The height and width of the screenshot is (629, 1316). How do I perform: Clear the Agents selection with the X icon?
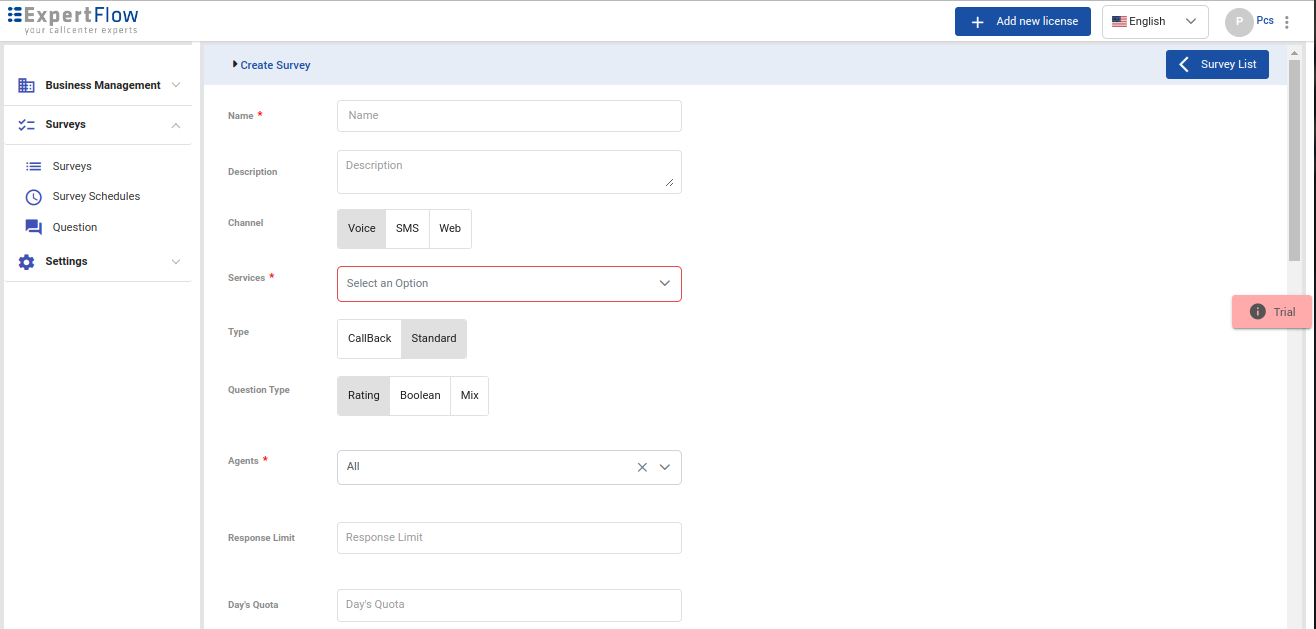click(642, 467)
